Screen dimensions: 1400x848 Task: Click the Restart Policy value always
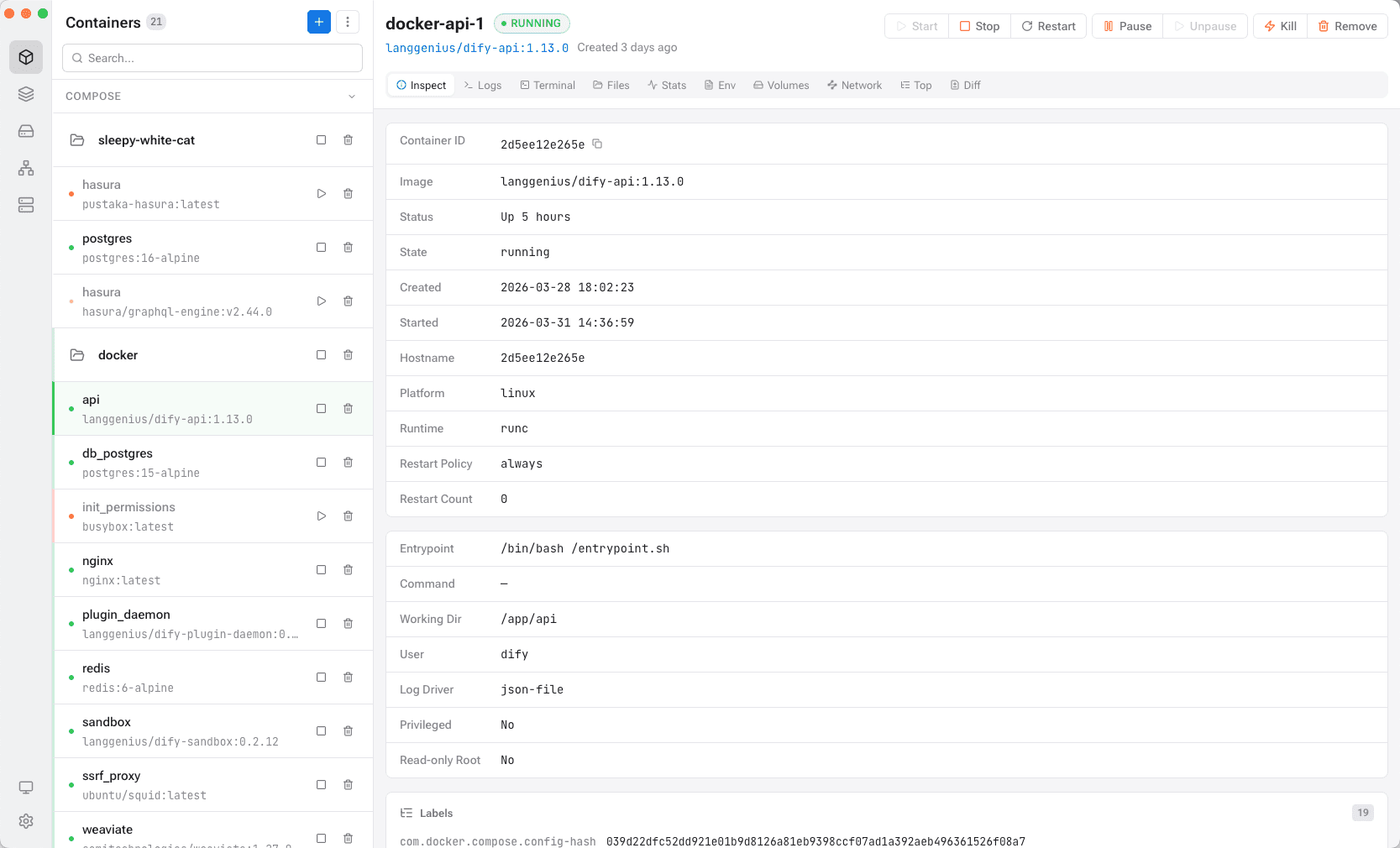click(522, 463)
